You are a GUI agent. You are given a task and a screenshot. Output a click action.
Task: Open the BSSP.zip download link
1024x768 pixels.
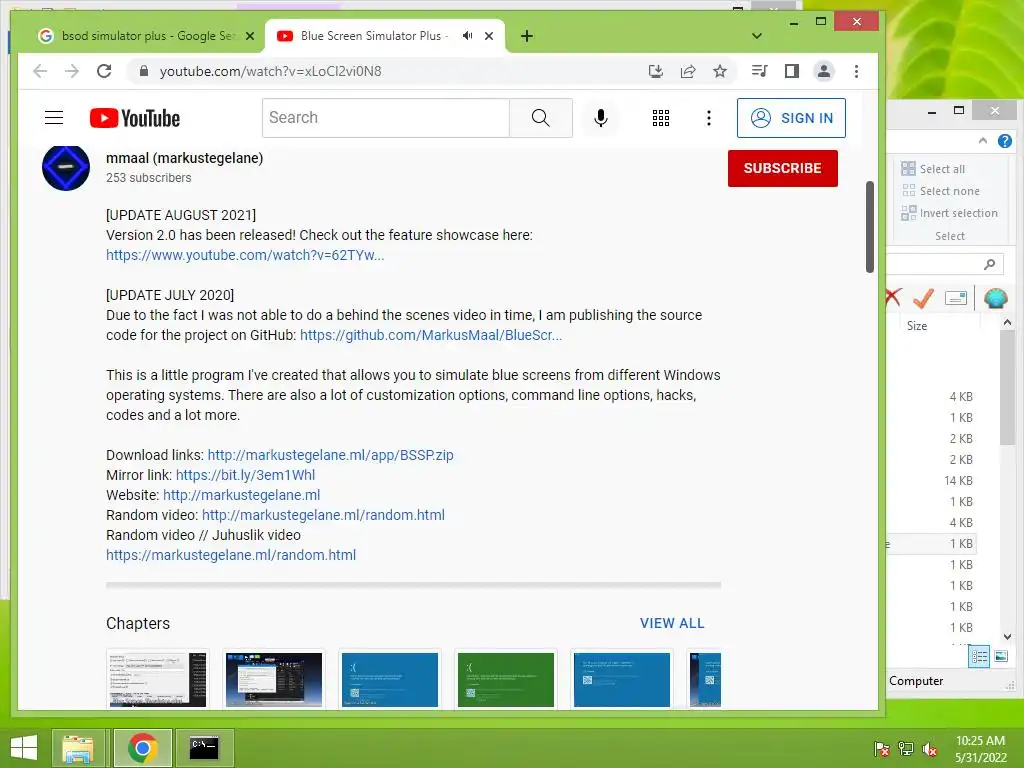pyautogui.click(x=330, y=455)
